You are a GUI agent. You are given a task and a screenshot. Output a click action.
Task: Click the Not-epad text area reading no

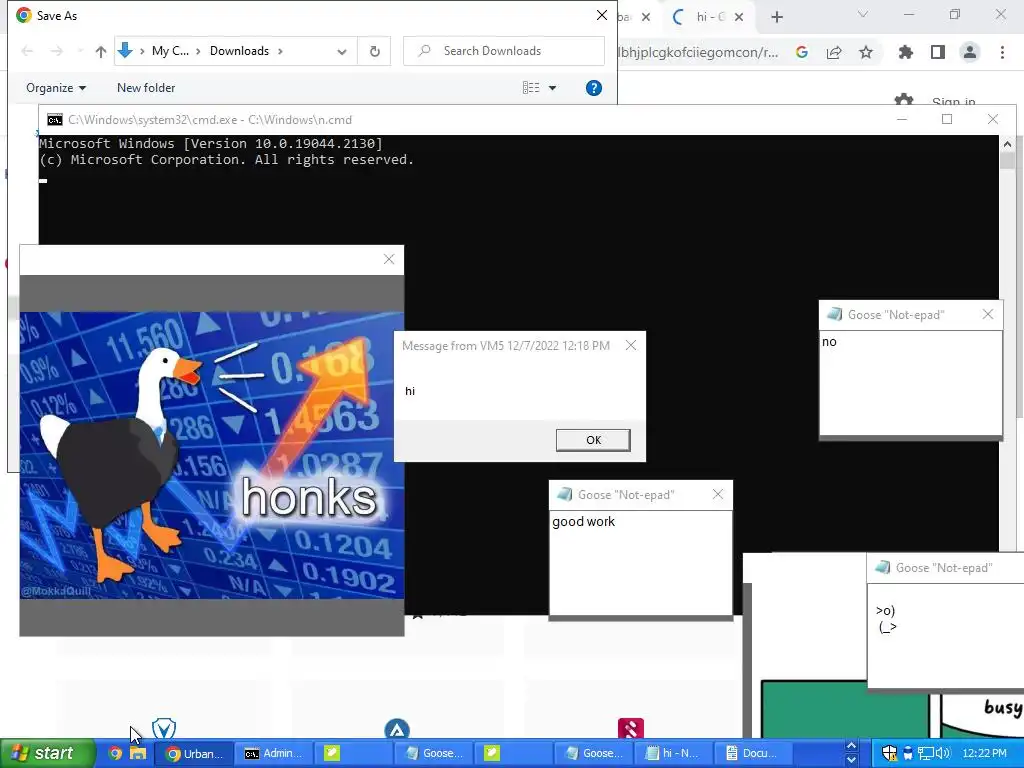click(x=911, y=383)
